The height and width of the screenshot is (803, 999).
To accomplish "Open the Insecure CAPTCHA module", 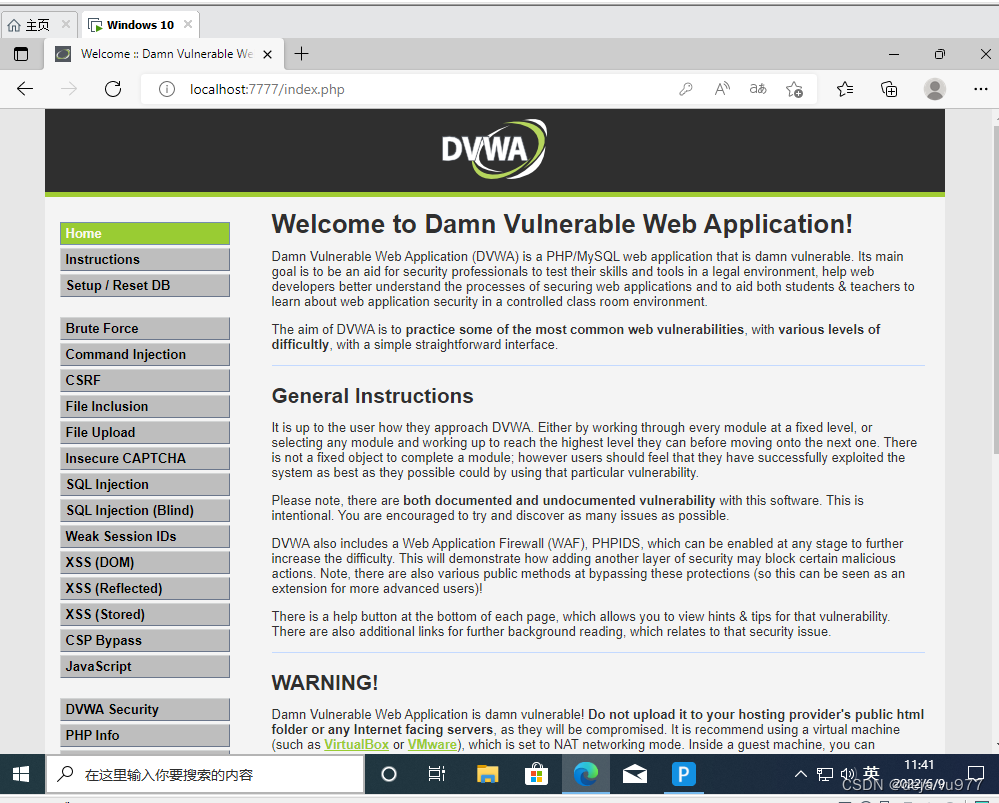I will coord(145,458).
